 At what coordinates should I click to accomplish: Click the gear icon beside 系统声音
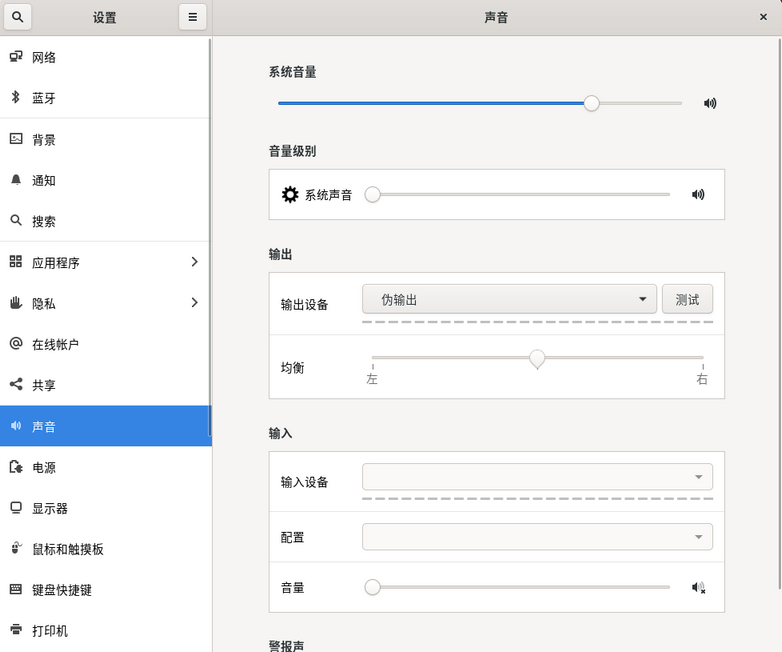(x=290, y=195)
